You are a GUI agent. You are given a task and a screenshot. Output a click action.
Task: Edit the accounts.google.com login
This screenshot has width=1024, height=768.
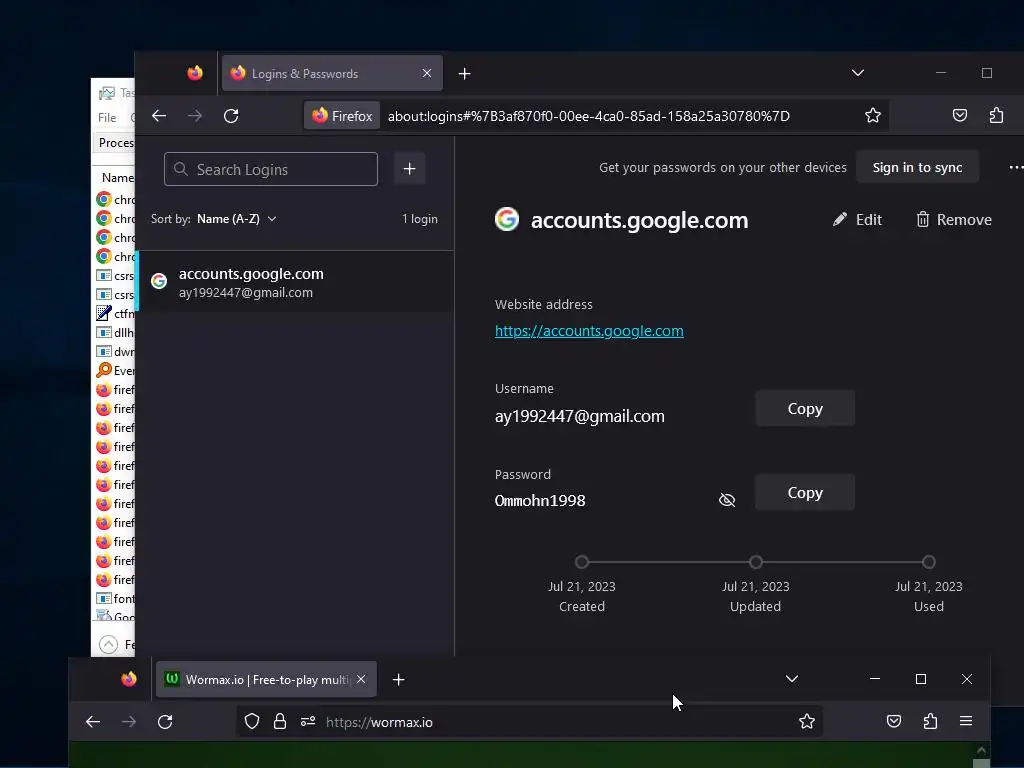pos(857,219)
